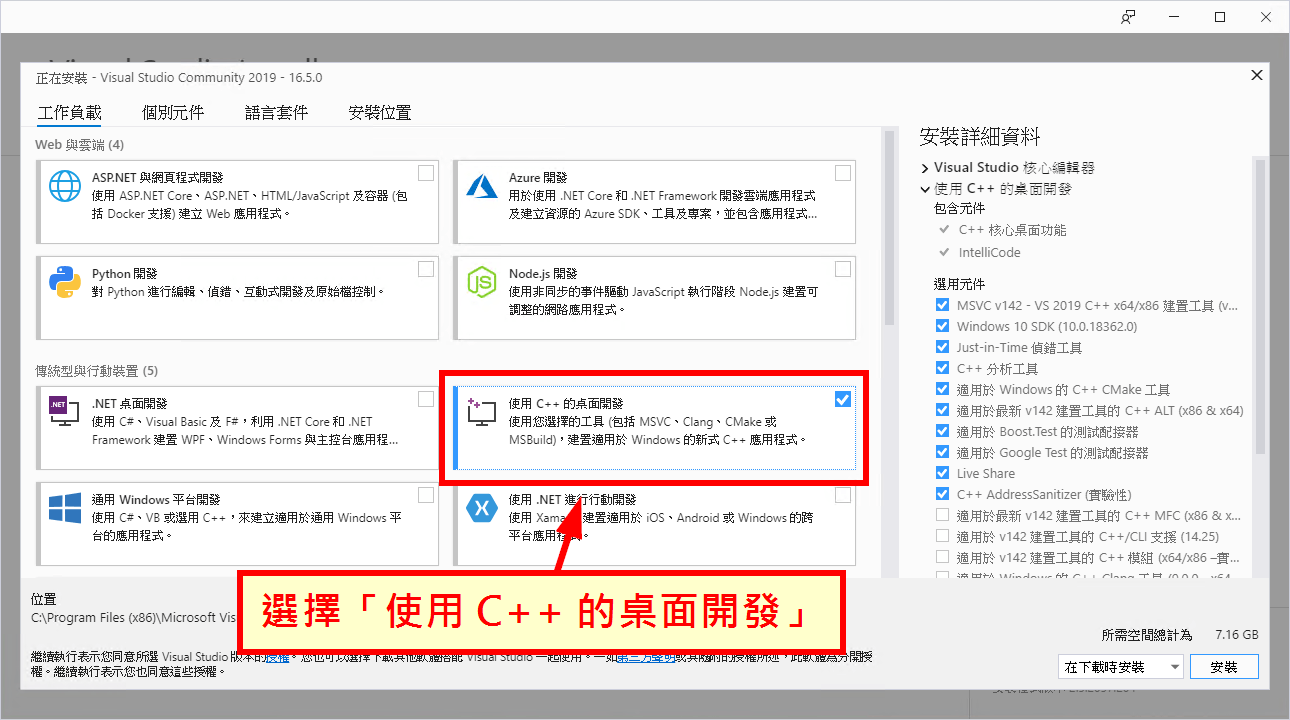Click the feedback icon in the title bar
Viewport: 1290px width, 720px height.
coord(1128,17)
